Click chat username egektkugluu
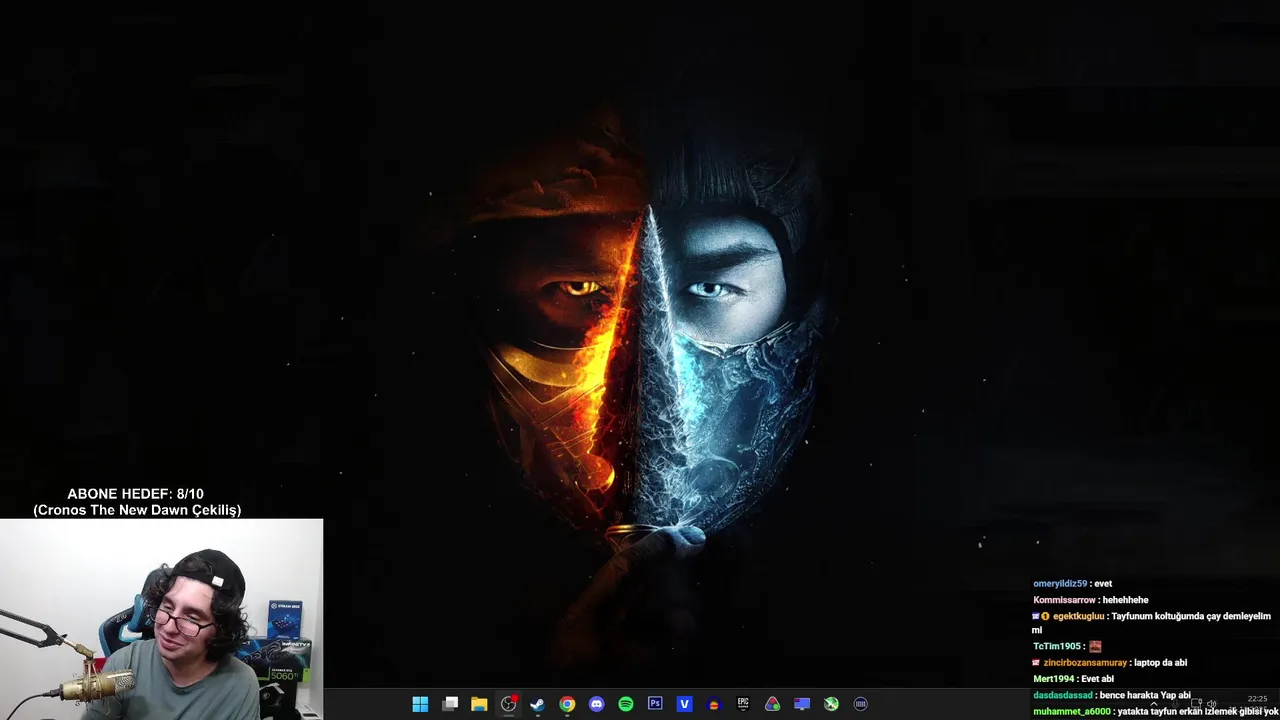The height and width of the screenshot is (720, 1280). [1078, 616]
